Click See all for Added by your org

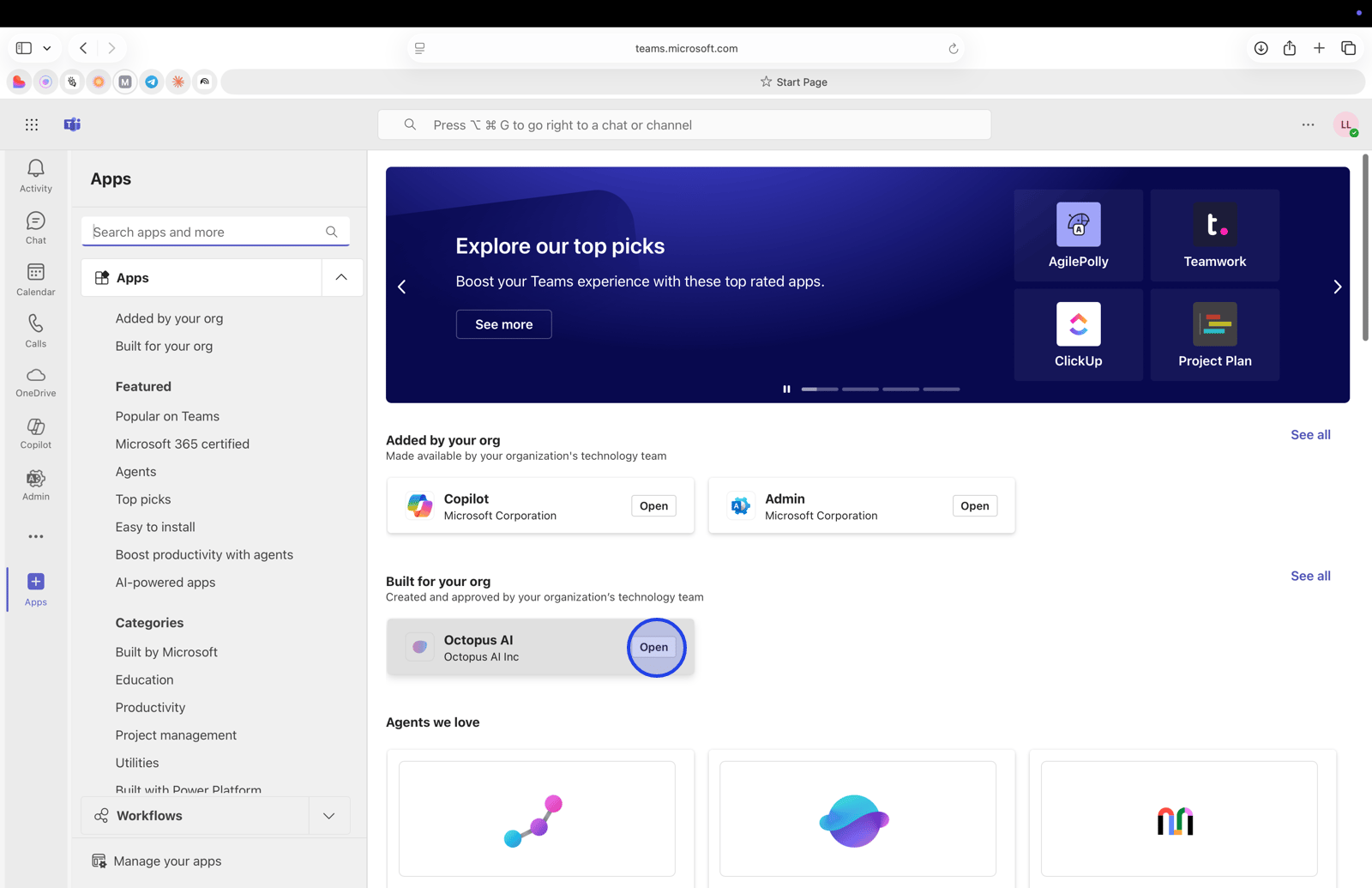1309,435
